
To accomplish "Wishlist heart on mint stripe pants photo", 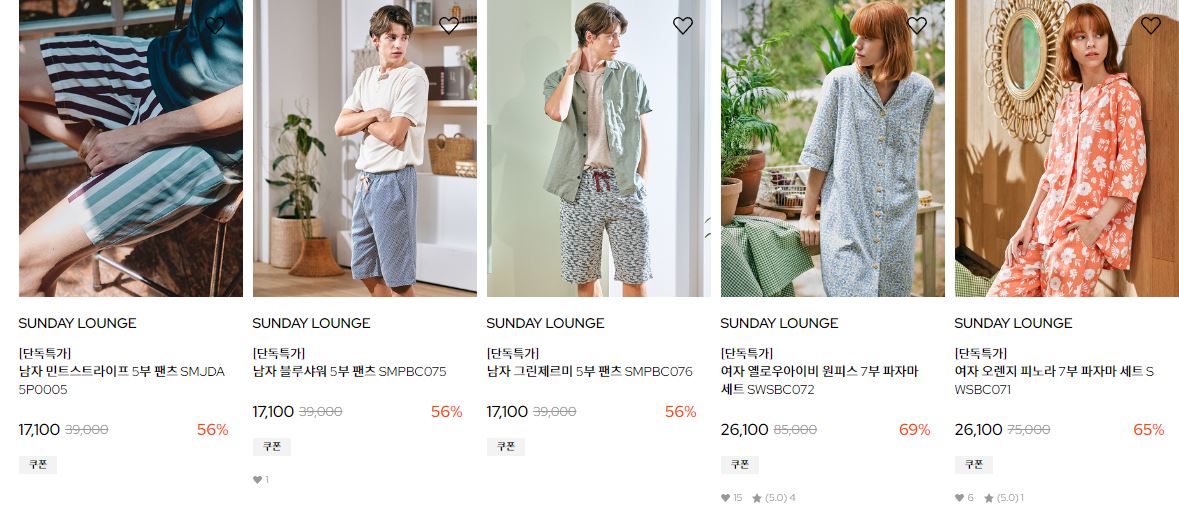I will [215, 26].
